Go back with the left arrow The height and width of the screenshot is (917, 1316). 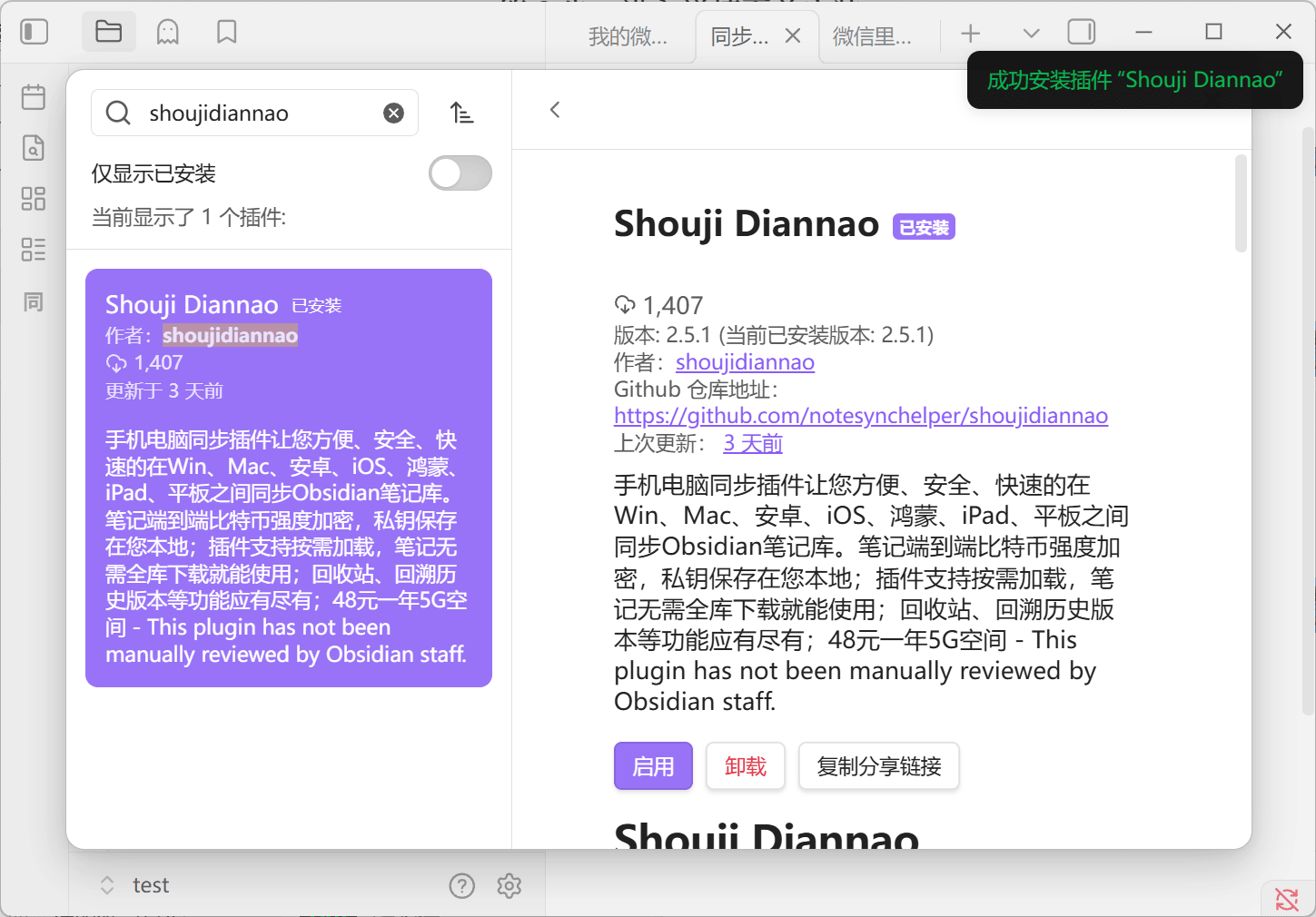555,110
